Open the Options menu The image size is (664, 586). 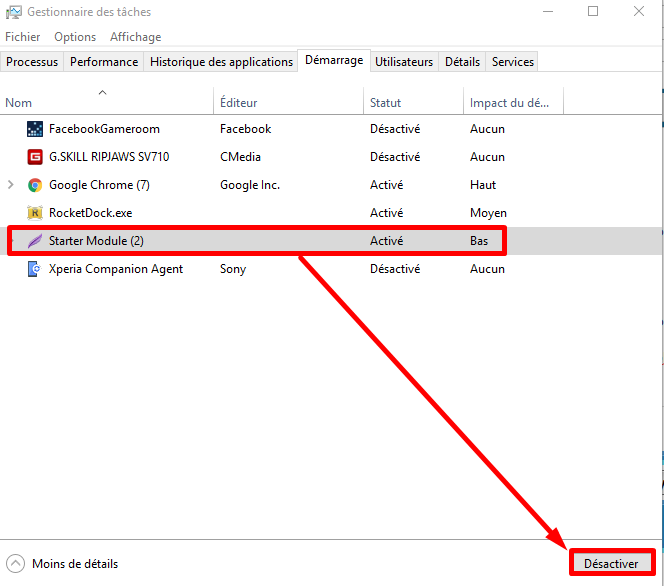[x=75, y=37]
